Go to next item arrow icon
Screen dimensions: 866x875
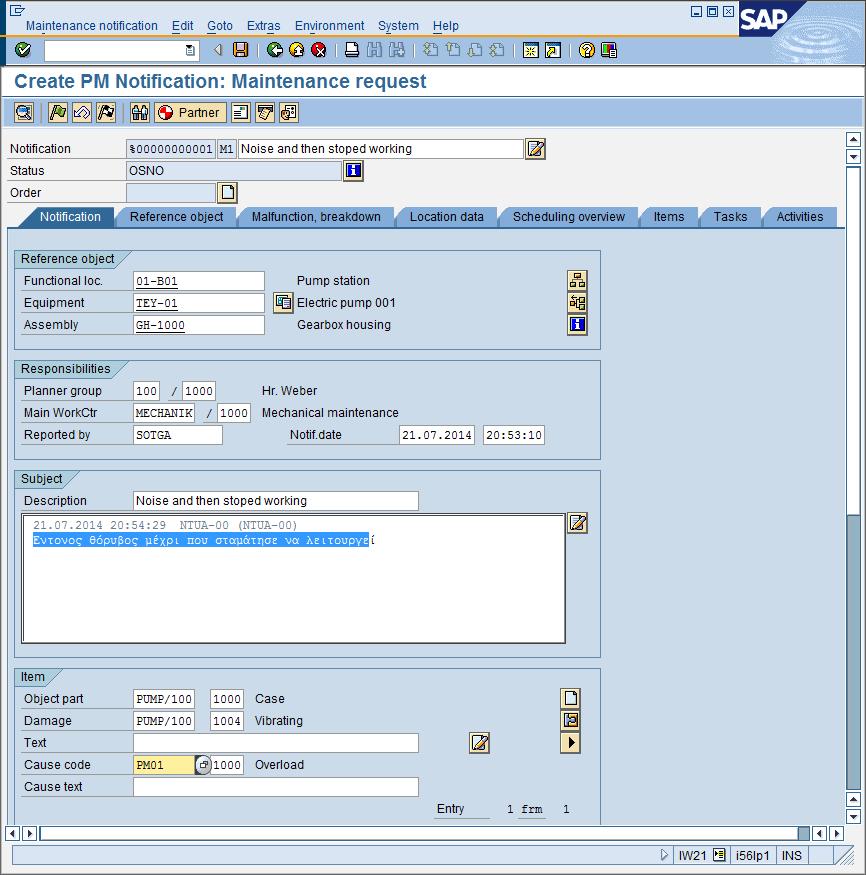click(x=570, y=743)
